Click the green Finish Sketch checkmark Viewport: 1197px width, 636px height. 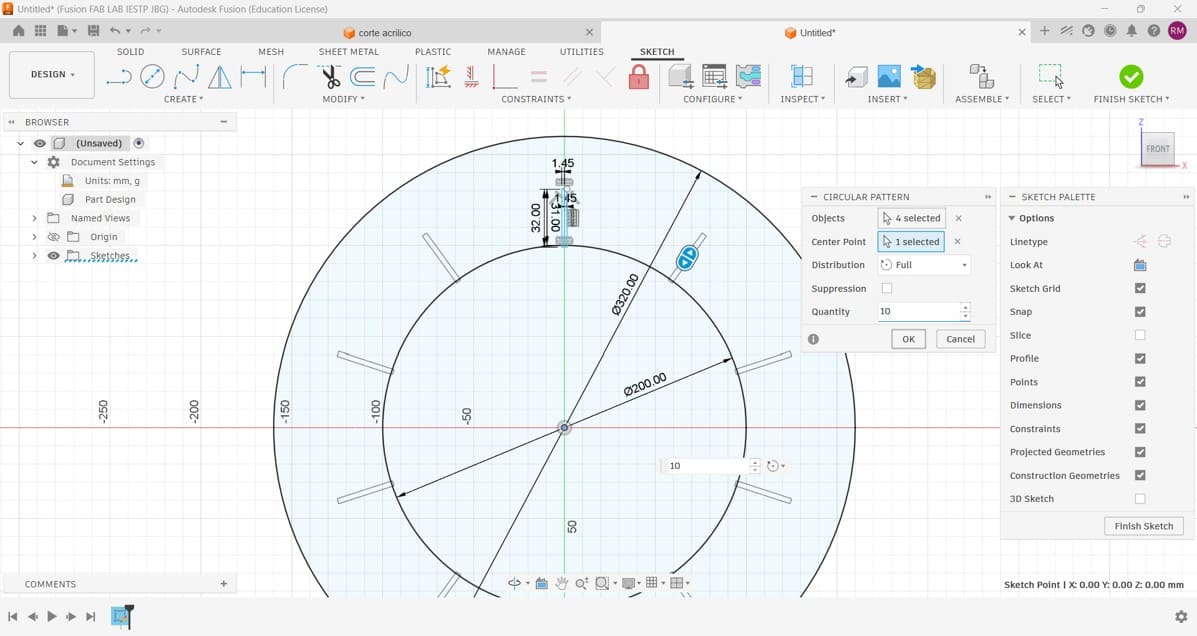coord(1131,76)
